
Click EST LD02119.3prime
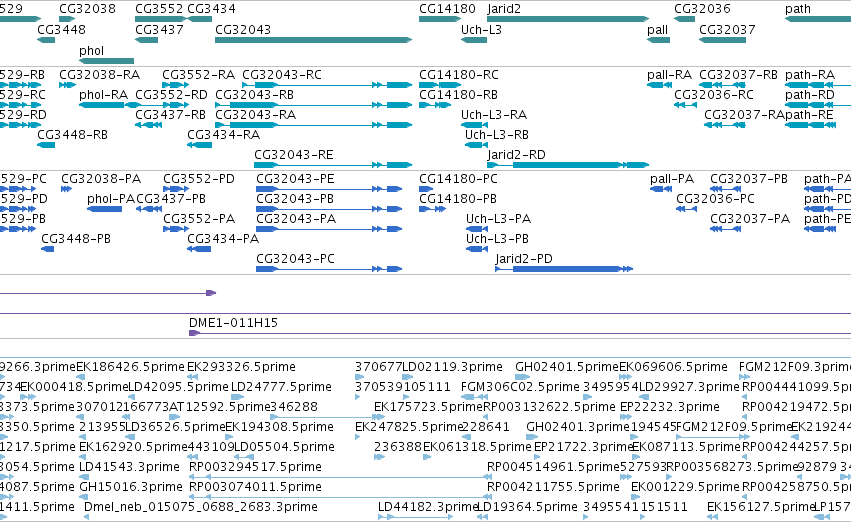pos(452,367)
